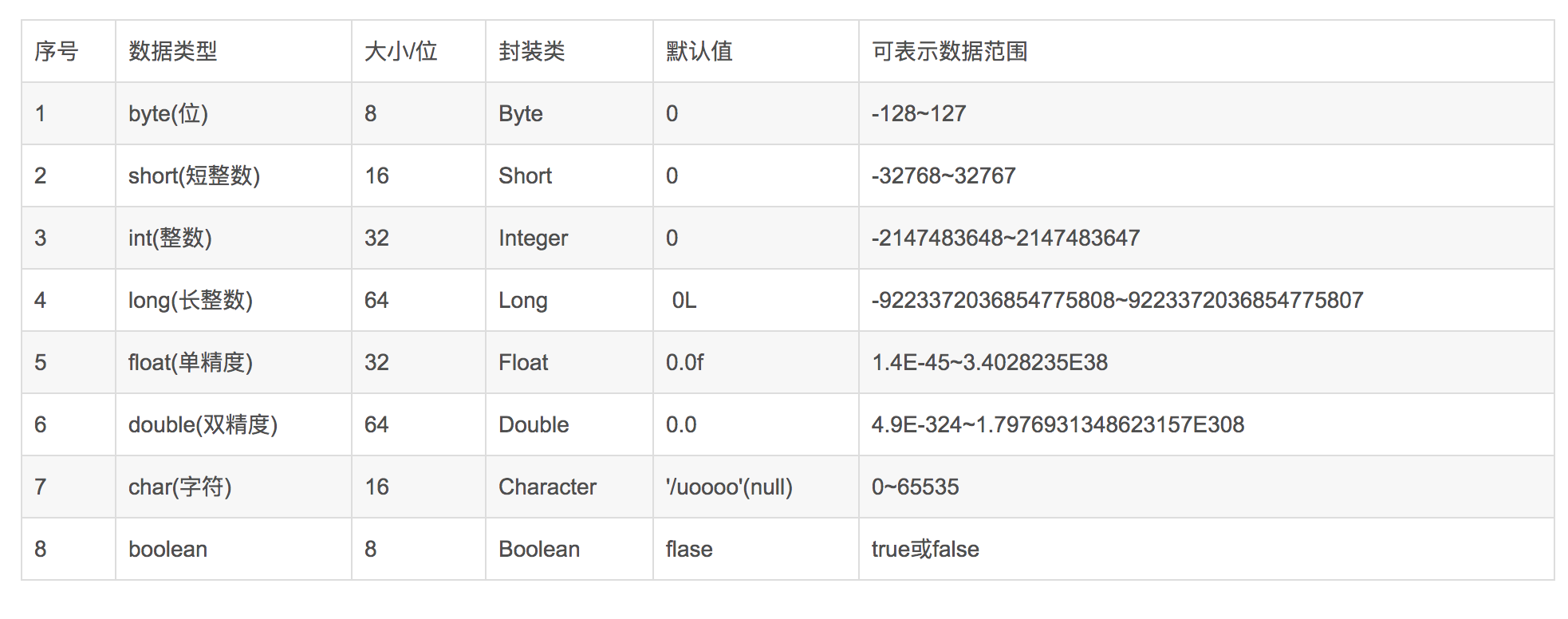The image size is (1568, 619).
Task: Click the true或false range cell
Action: click(925, 550)
